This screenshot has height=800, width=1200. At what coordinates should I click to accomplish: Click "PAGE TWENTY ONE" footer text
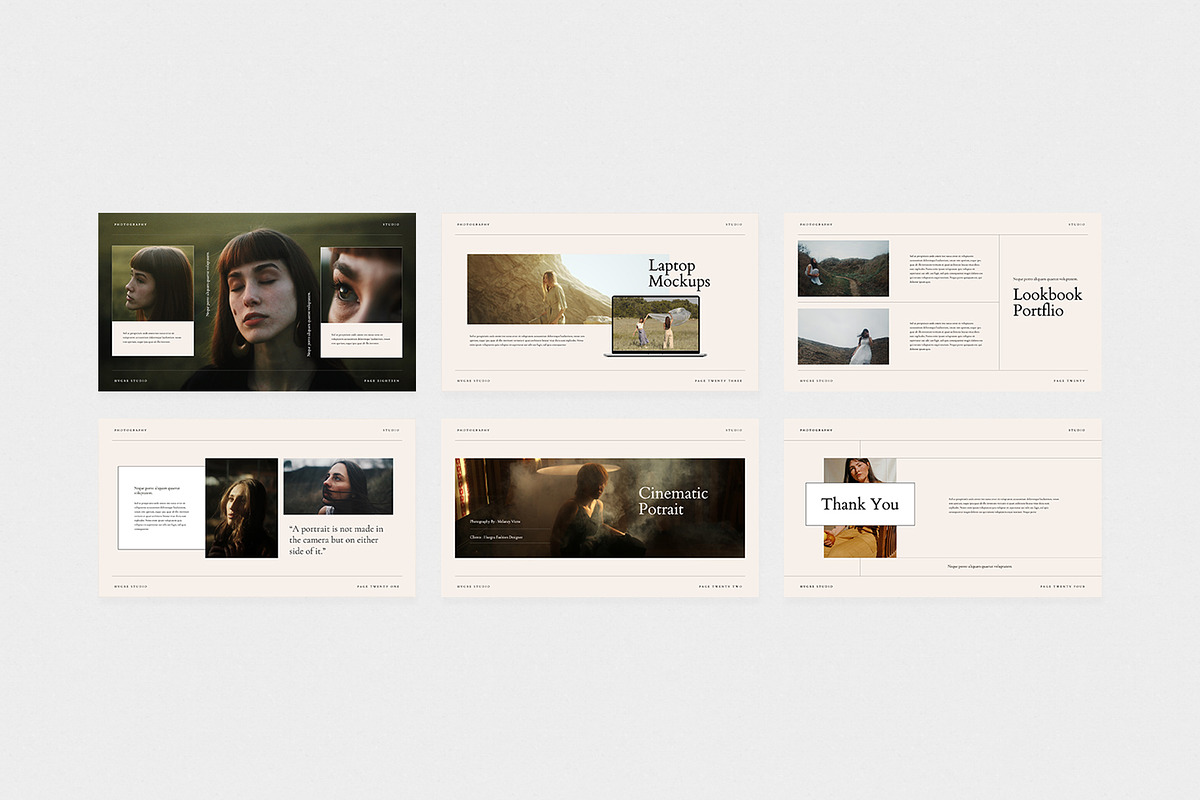tap(379, 587)
